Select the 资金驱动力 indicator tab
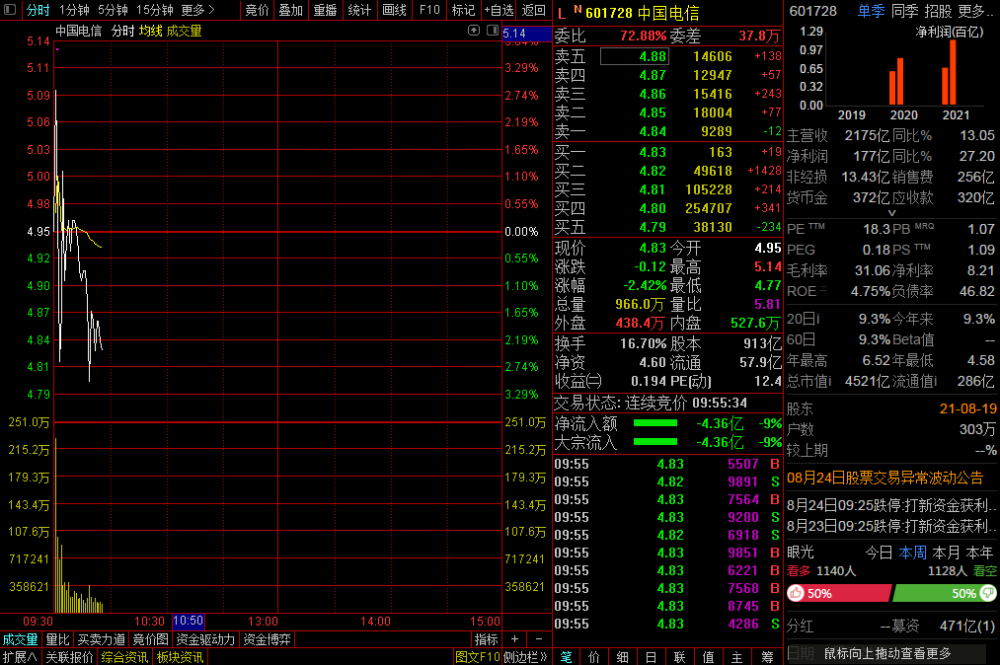The image size is (1000, 665). [x=205, y=639]
